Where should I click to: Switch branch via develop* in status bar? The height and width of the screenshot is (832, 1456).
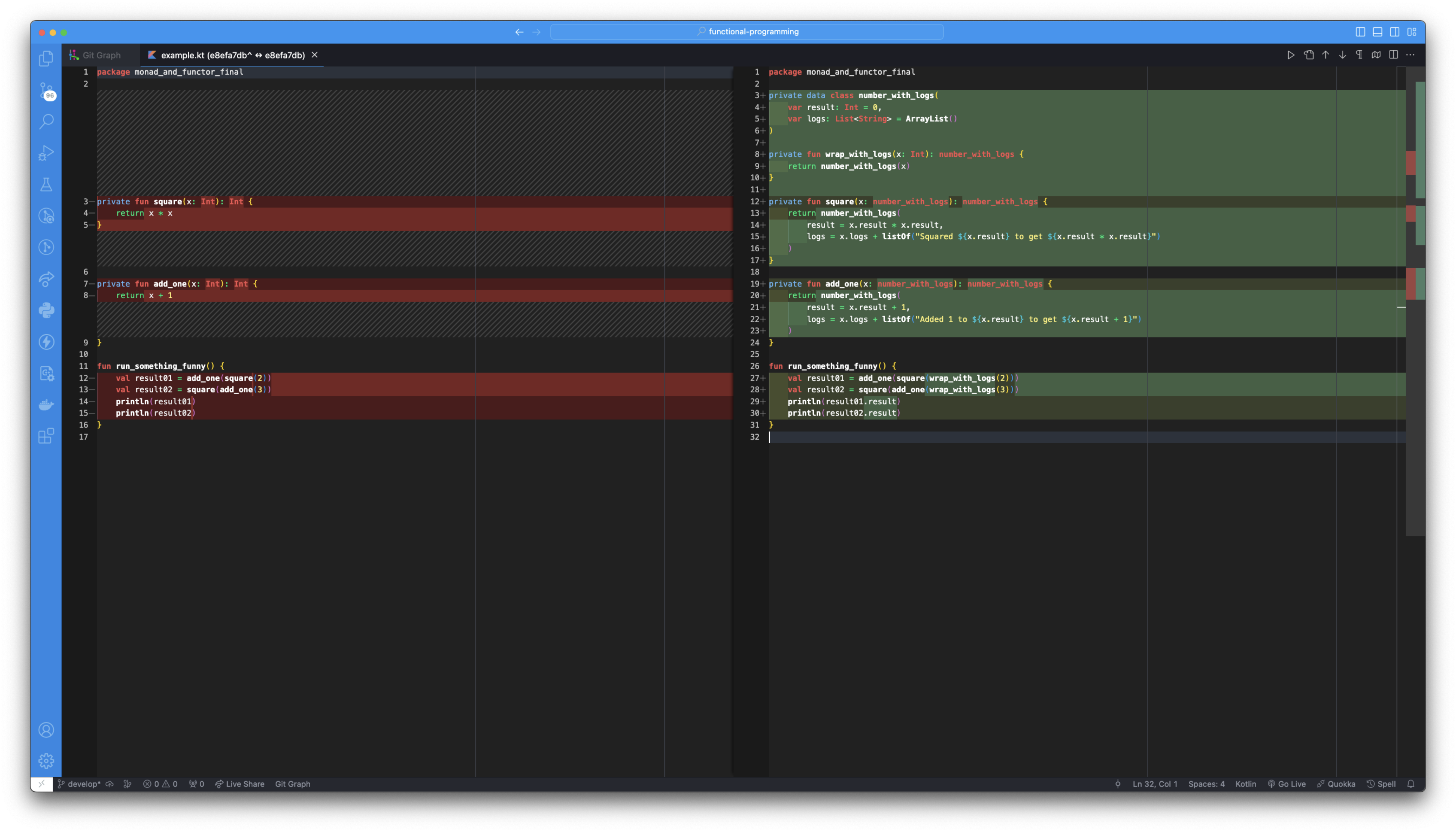pos(79,784)
